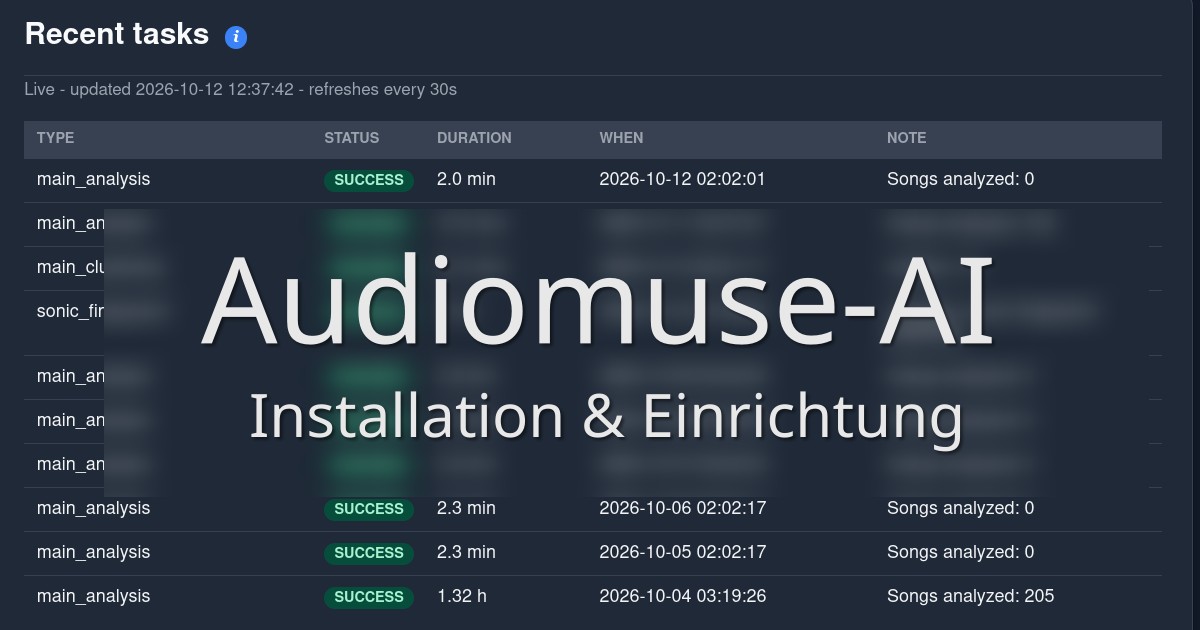Select main_analysis in the 2026-10-12 02:02:01 row
Image resolution: width=1200 pixels, height=630 pixels.
pos(93,180)
